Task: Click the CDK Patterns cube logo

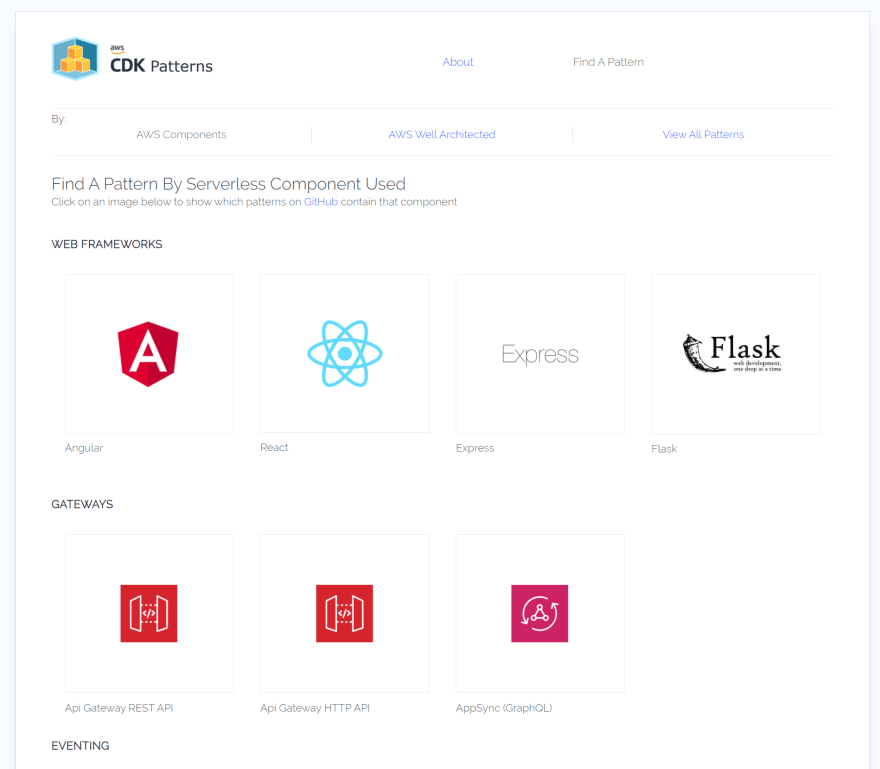Action: click(75, 58)
